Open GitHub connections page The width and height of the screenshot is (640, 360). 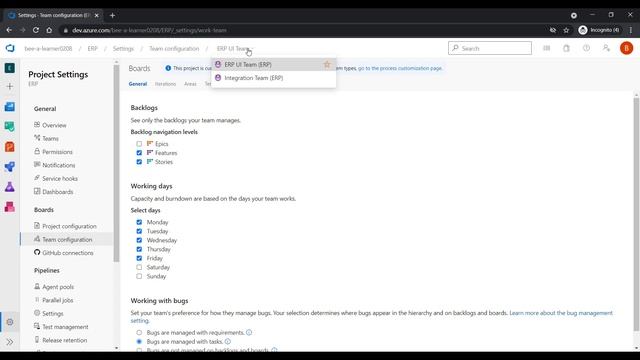click(68, 253)
